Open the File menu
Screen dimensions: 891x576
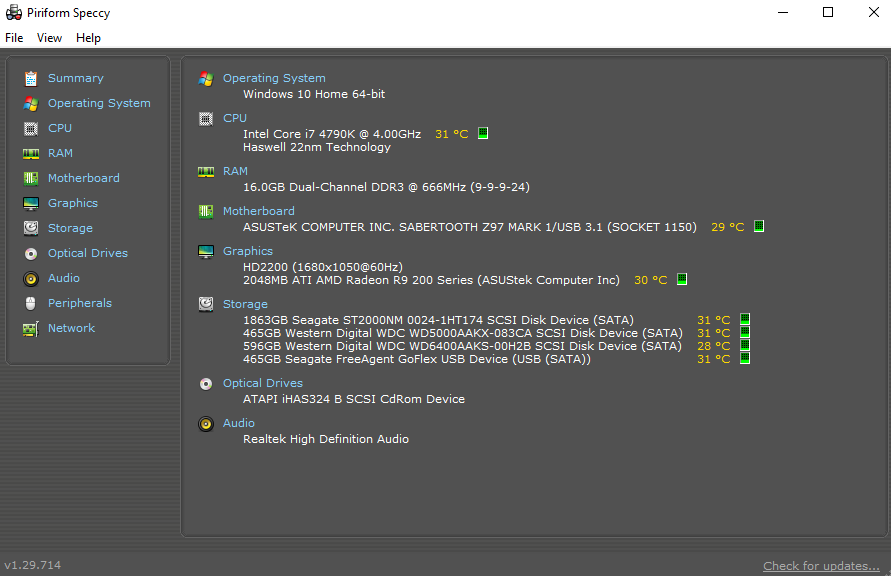coord(14,38)
